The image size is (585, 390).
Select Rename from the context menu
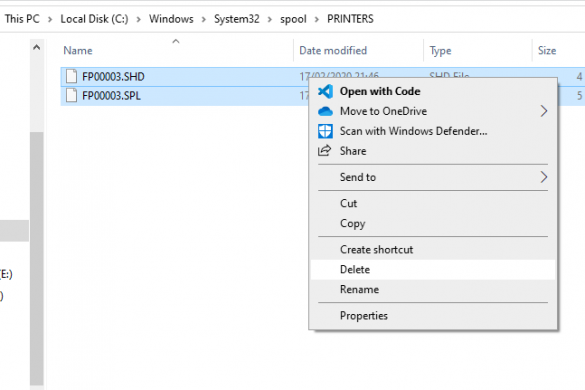pos(433,289)
